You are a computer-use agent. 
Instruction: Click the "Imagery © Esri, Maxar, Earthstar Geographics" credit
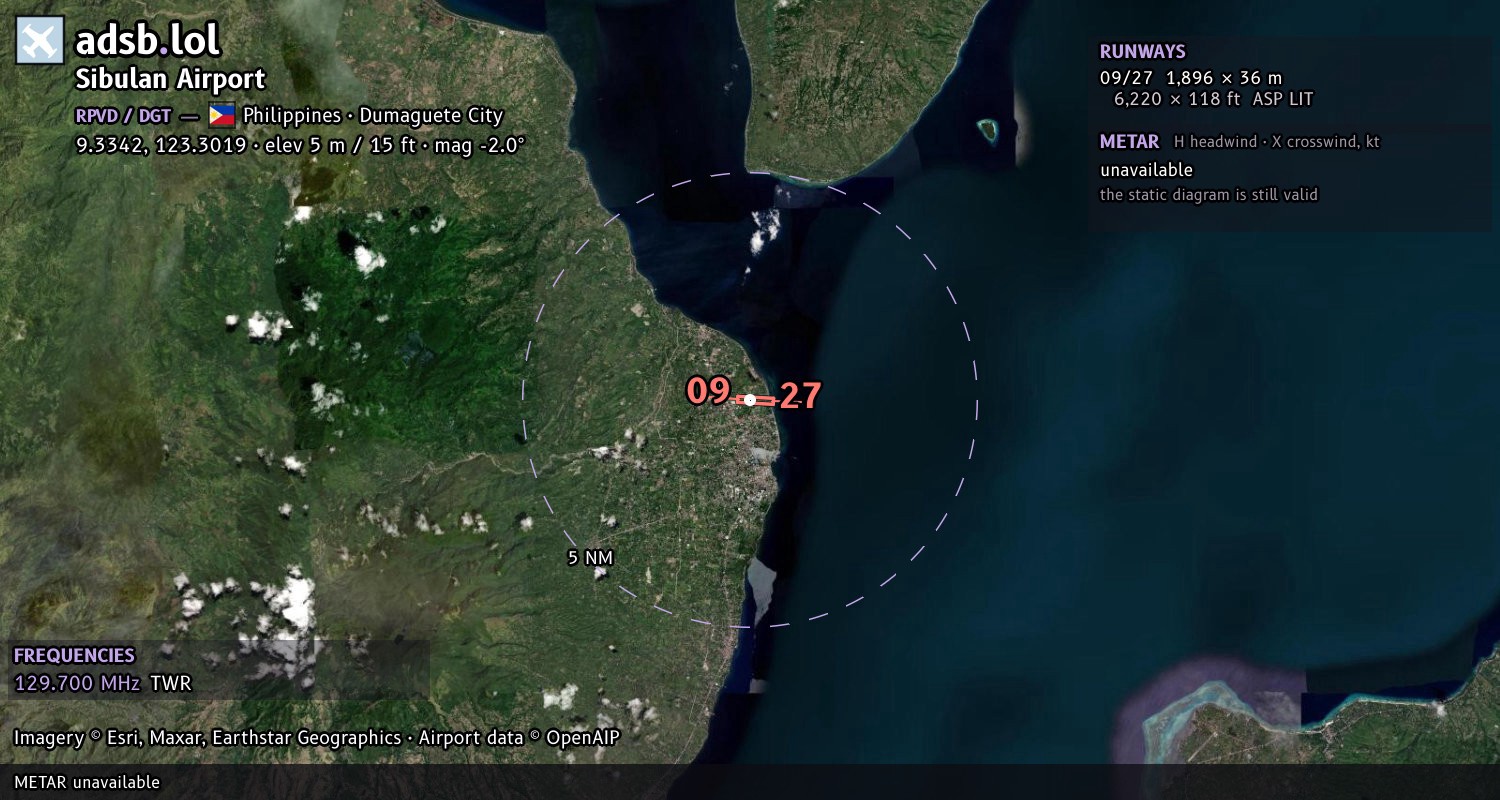(207, 738)
